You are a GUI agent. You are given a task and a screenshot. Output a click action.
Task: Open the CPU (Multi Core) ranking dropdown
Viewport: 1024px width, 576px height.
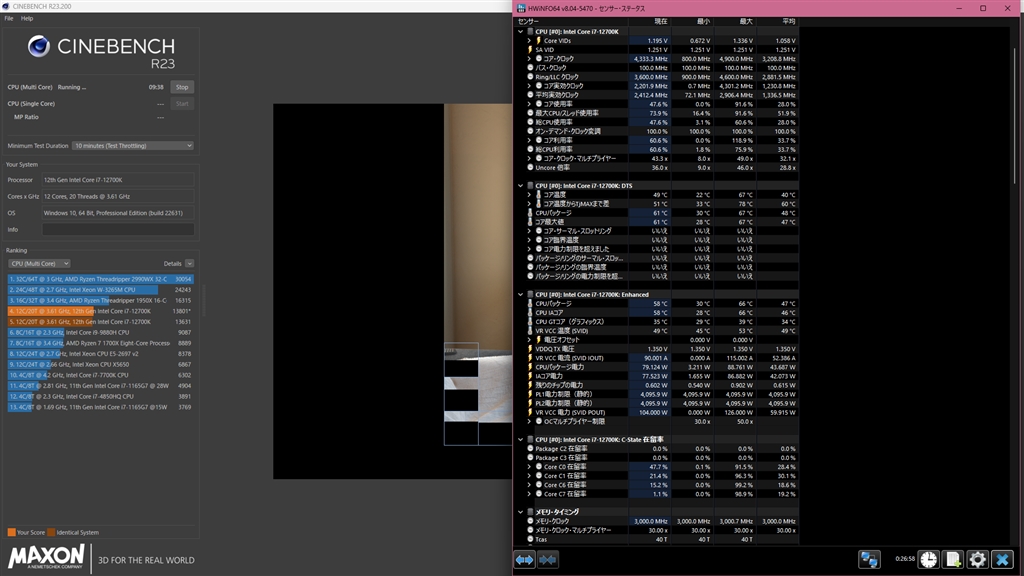pos(39,264)
